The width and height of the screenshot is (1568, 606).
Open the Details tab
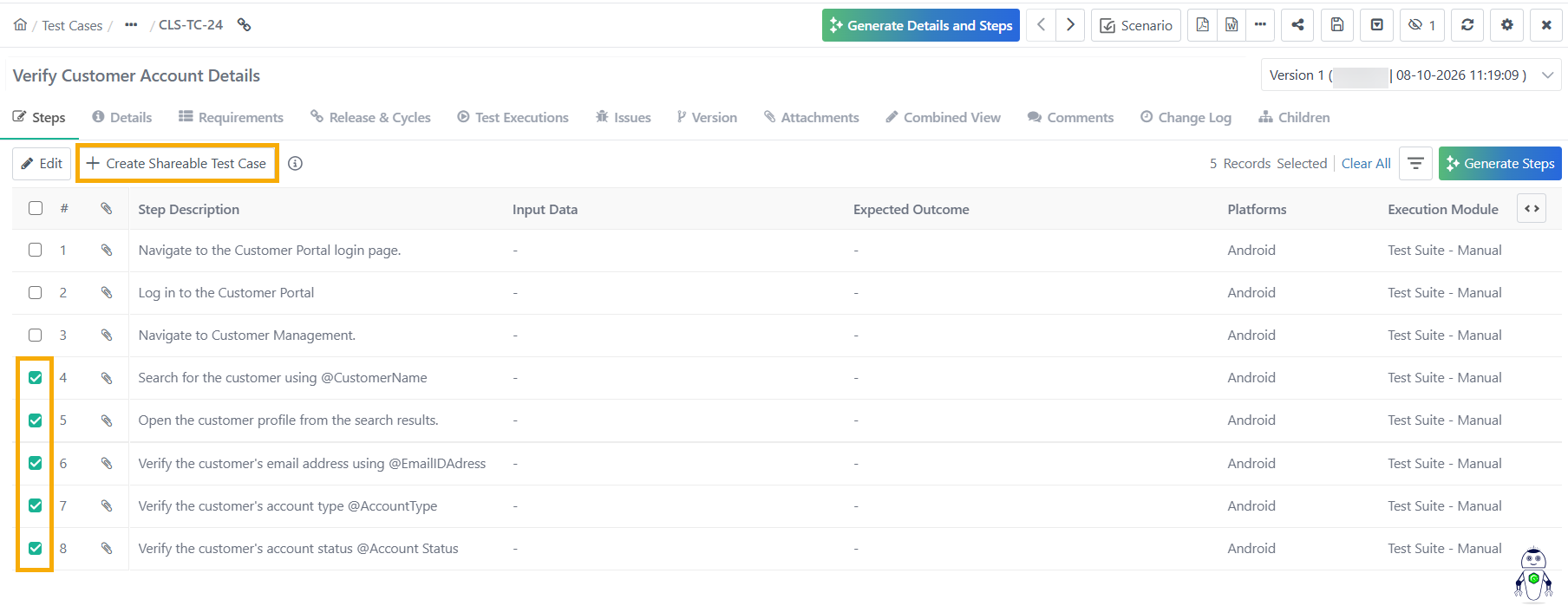(122, 118)
